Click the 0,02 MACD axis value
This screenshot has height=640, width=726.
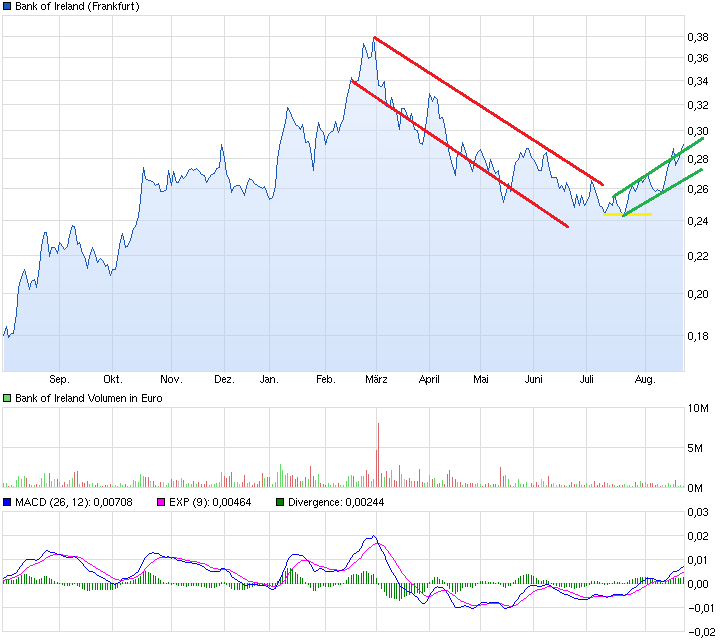click(x=698, y=536)
